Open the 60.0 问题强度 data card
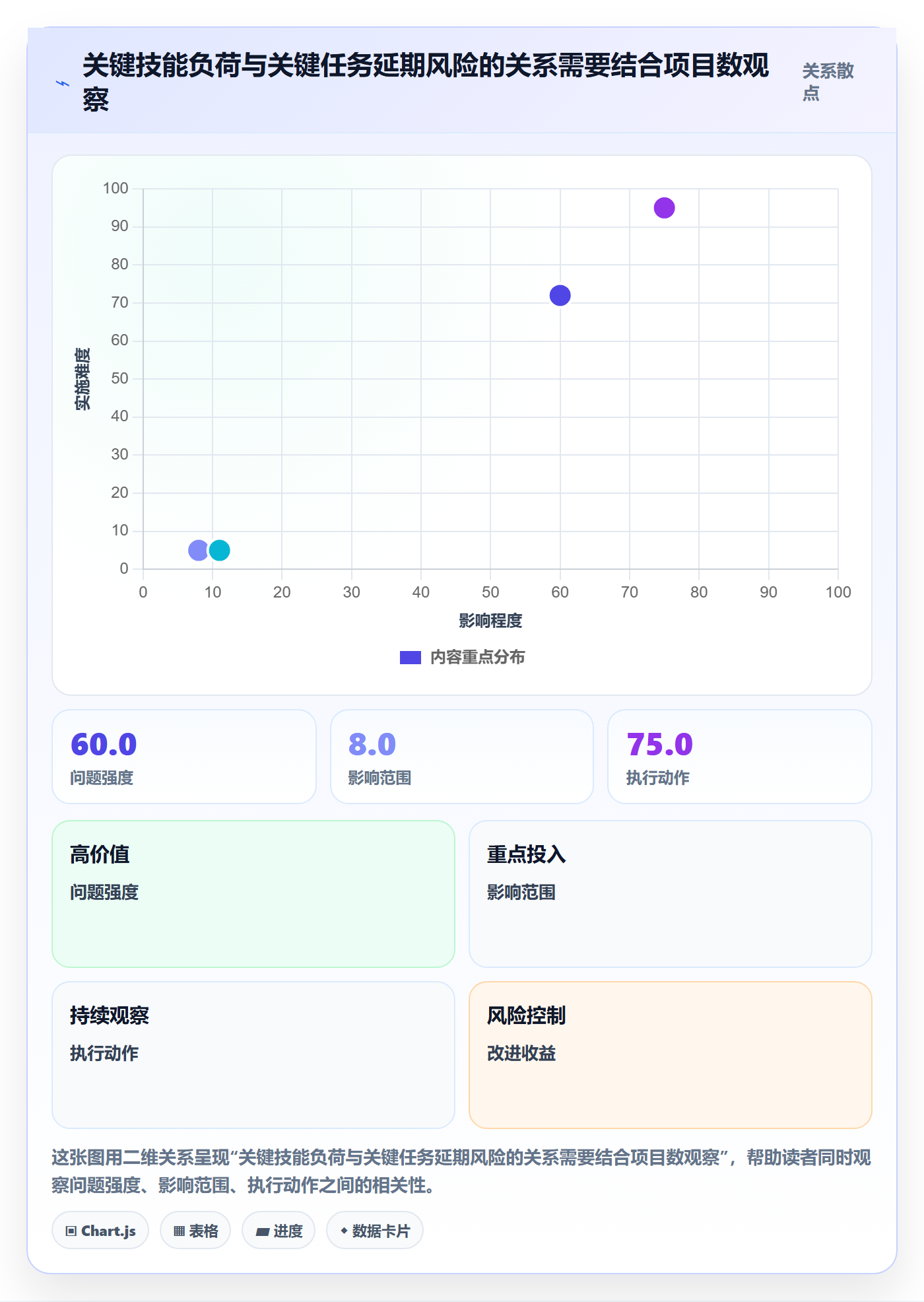 click(x=184, y=757)
